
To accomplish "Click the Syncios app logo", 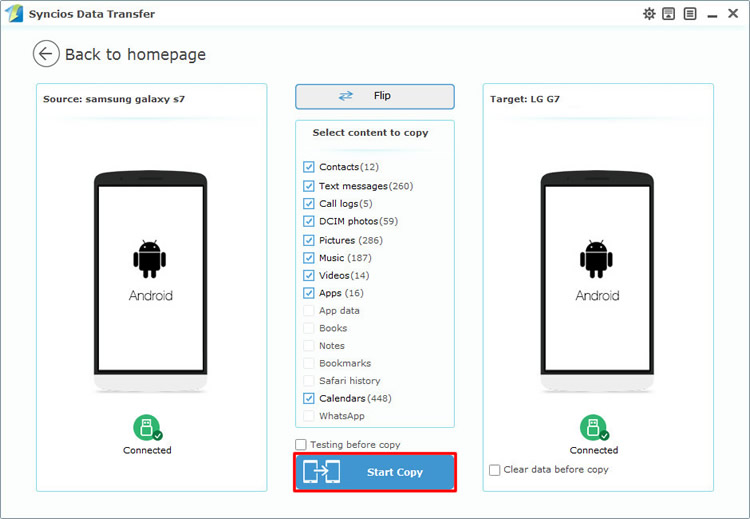I will (x=13, y=13).
